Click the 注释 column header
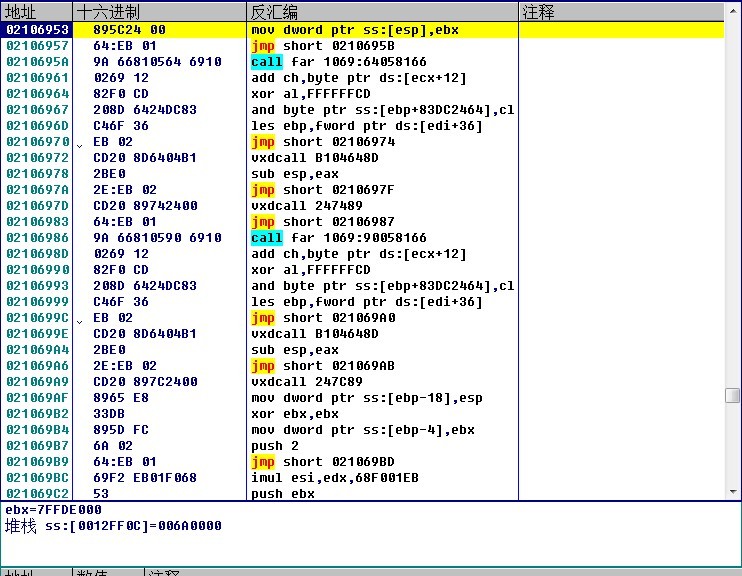 coord(621,12)
